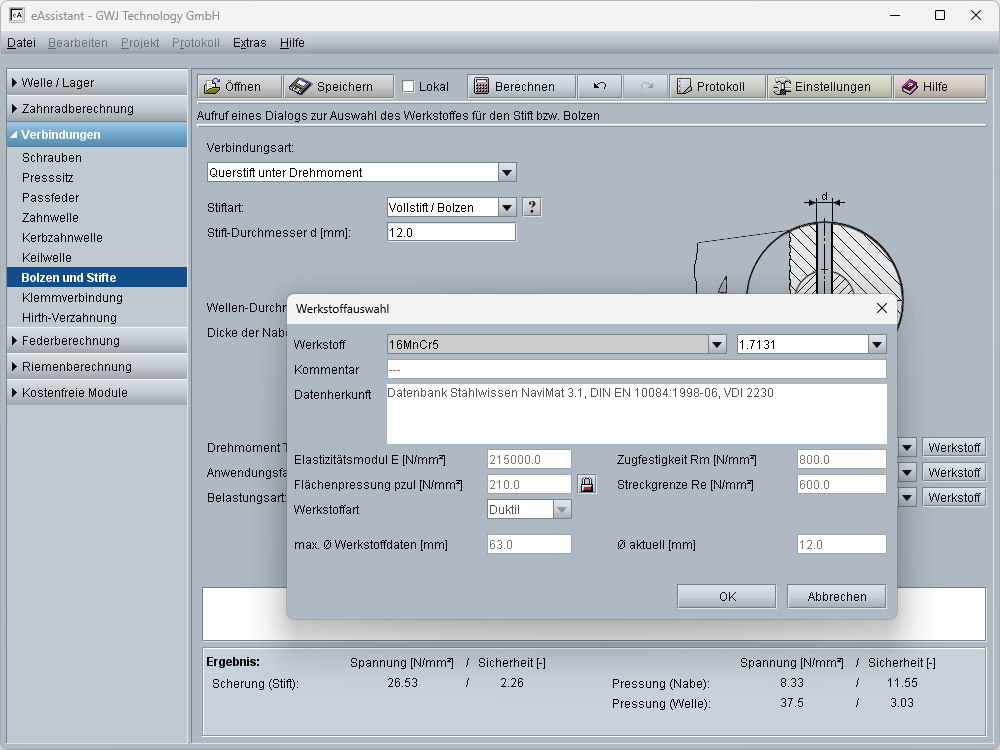
Task: Click the Abbrechen button
Action: tap(837, 597)
